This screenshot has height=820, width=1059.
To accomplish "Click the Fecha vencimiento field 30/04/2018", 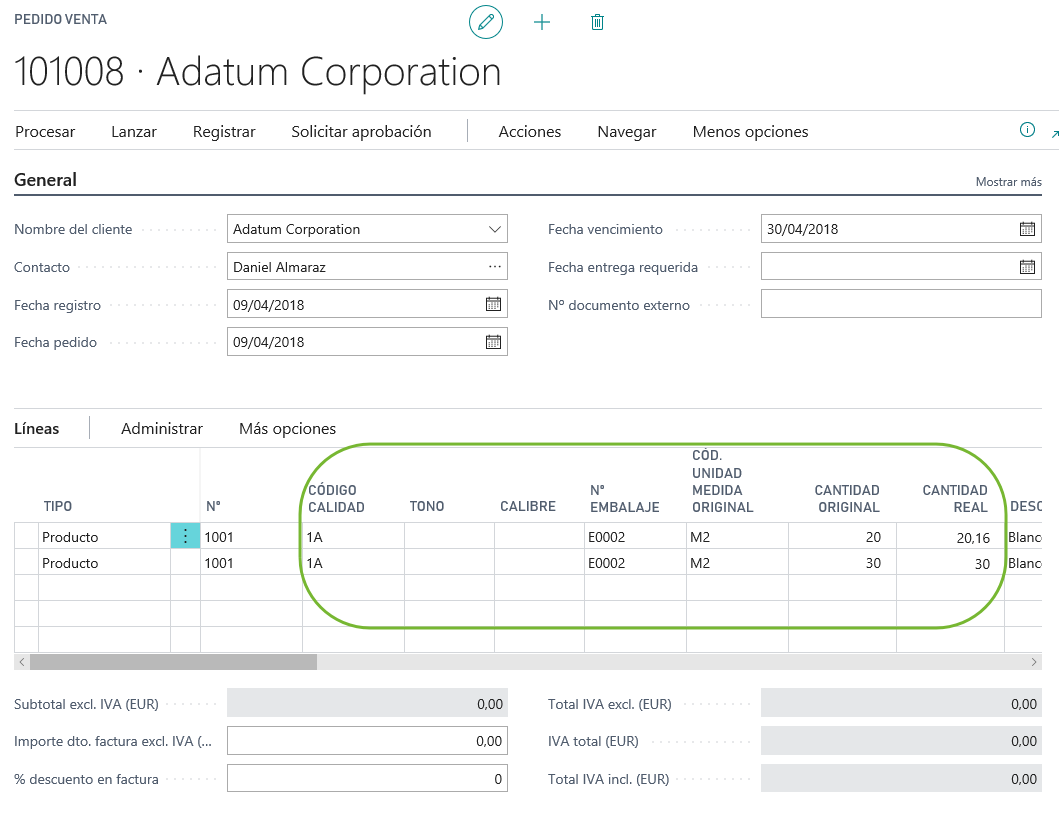I will pyautogui.click(x=901, y=228).
